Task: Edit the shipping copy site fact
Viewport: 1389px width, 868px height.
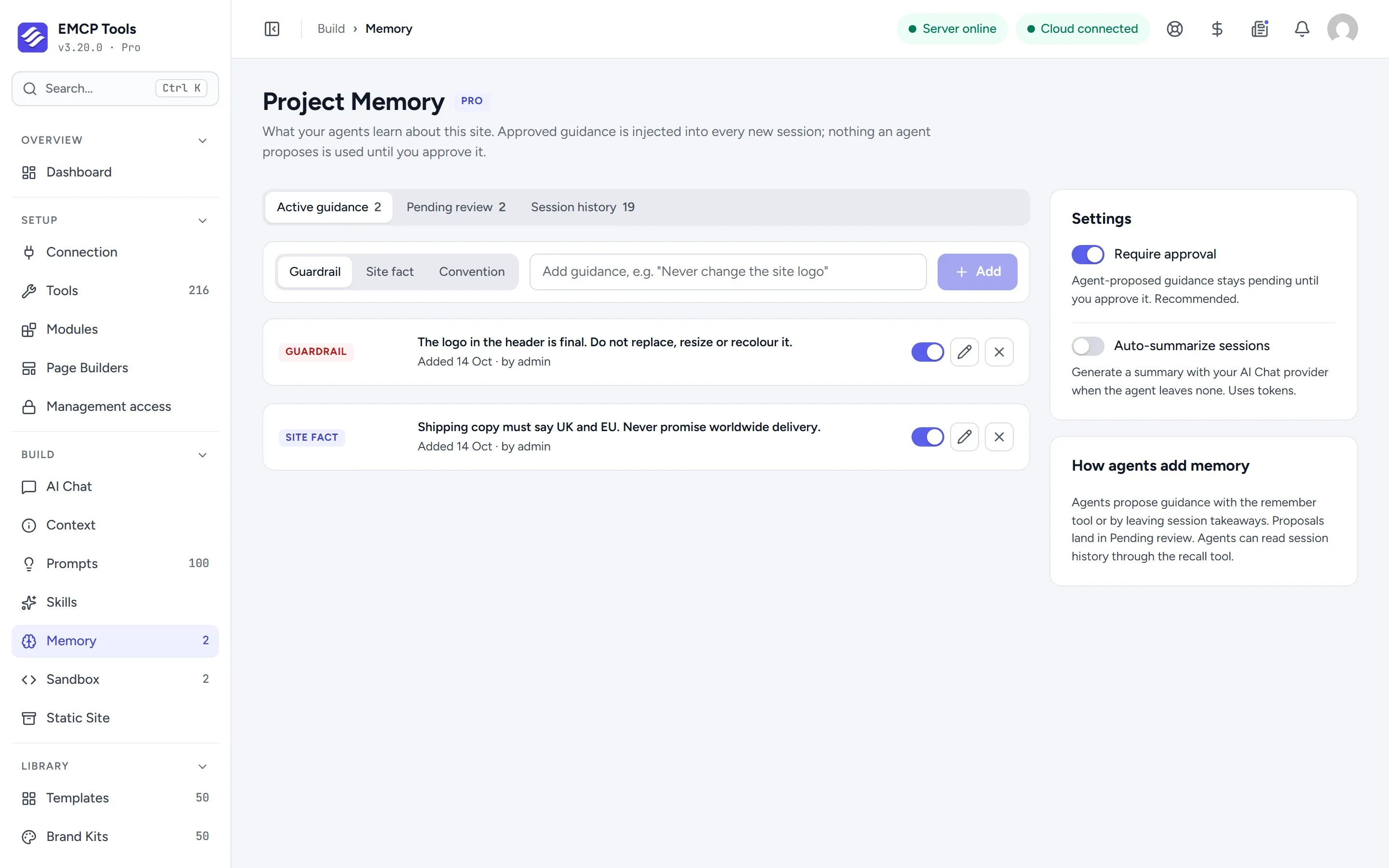Action: click(x=964, y=437)
